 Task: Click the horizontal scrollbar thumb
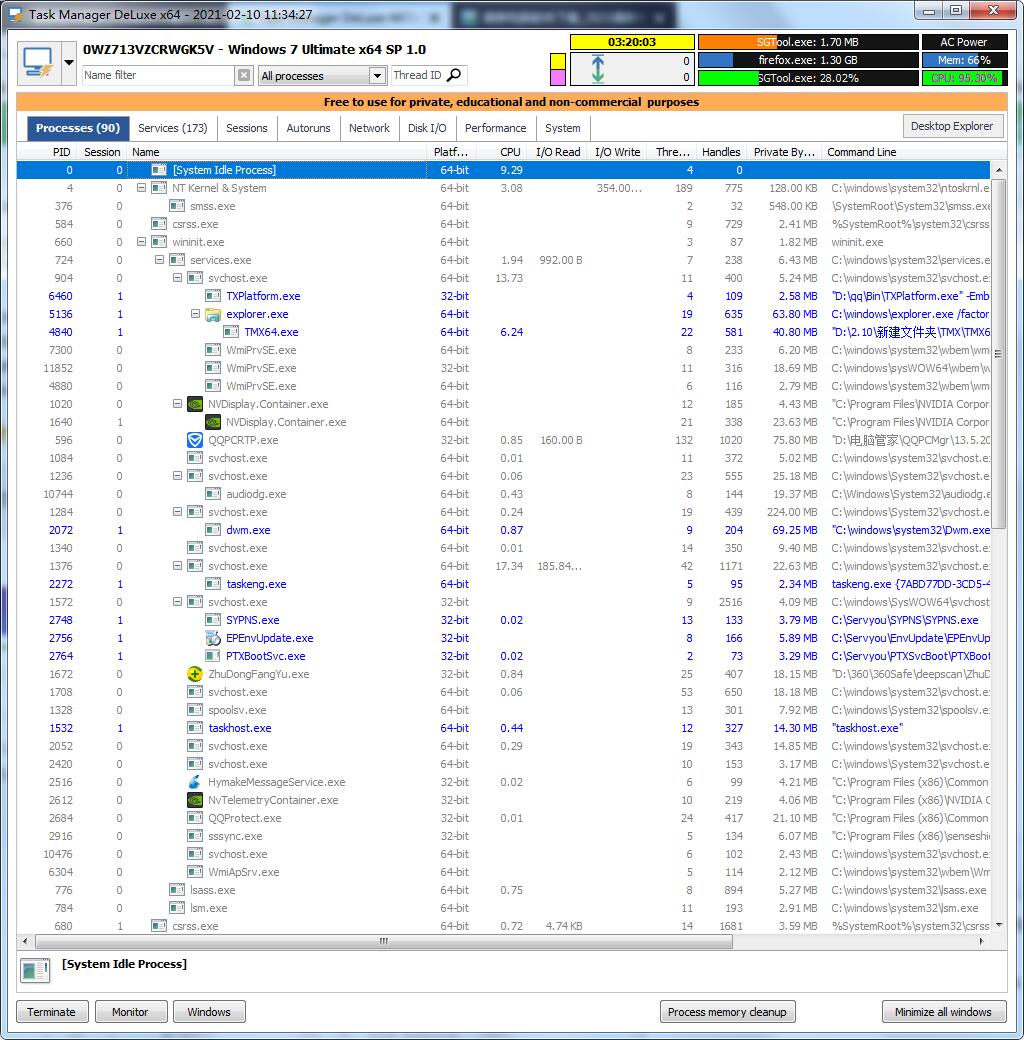tap(384, 941)
